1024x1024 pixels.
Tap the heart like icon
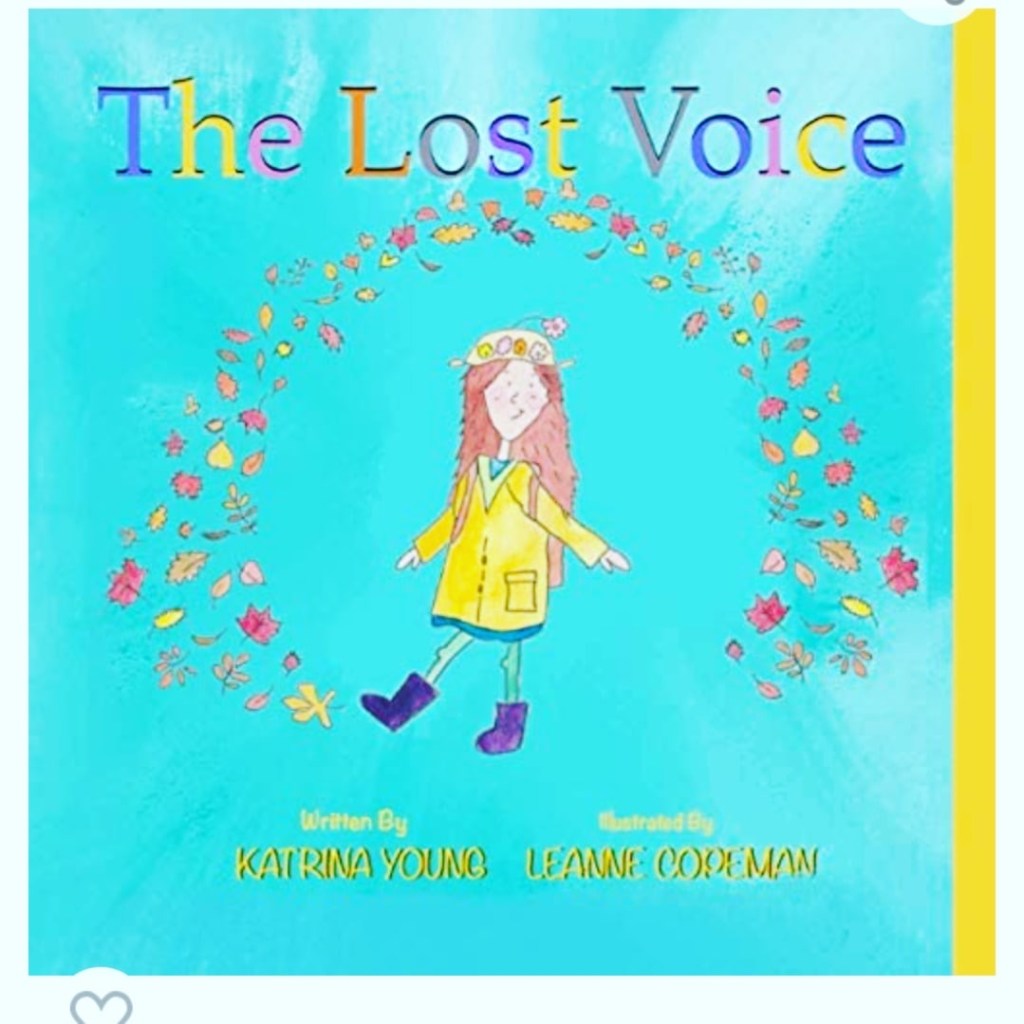point(101,1008)
